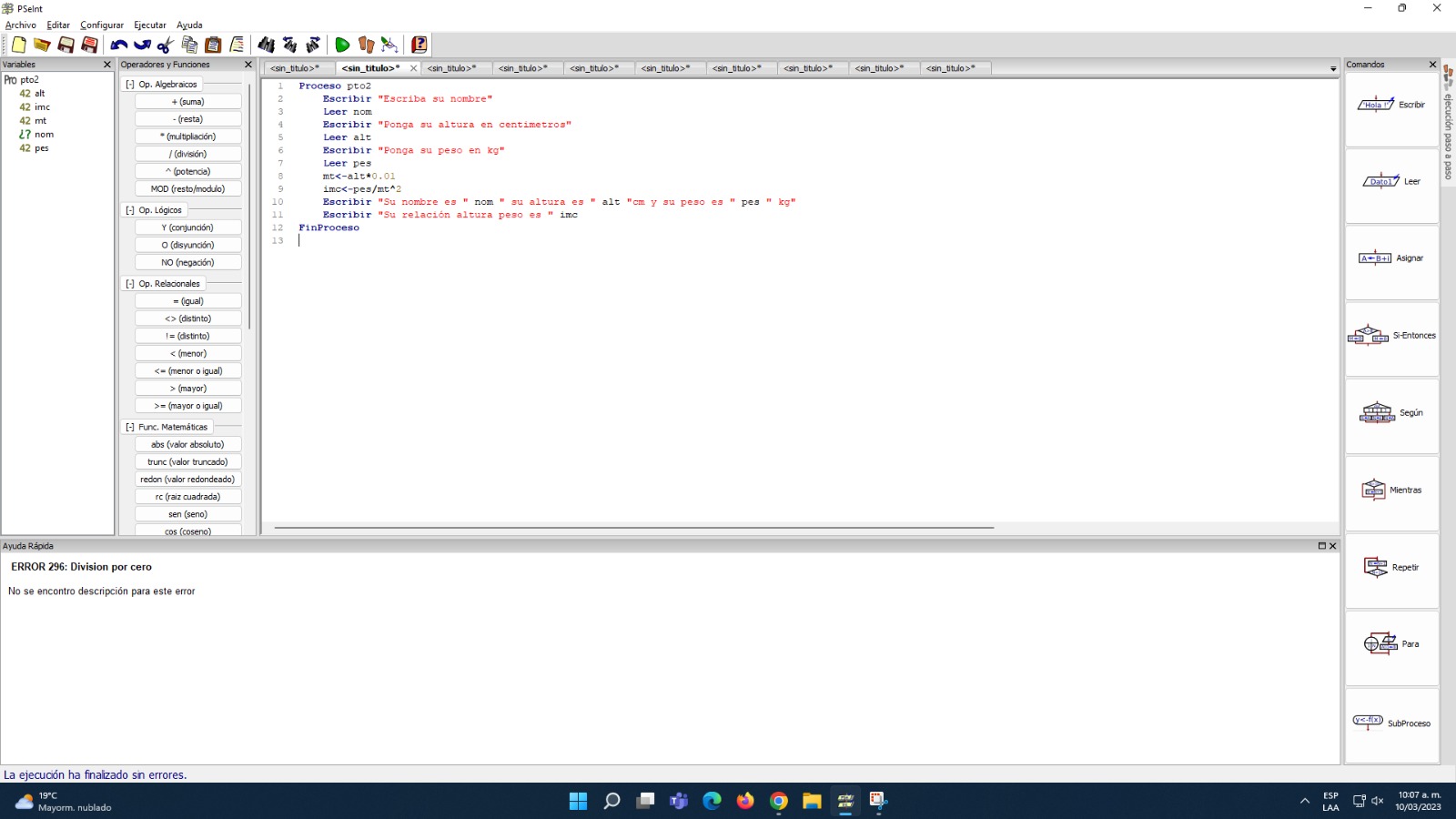This screenshot has width=1456, height=819.
Task: Open the tab list dropdown arrow
Action: (1333, 68)
